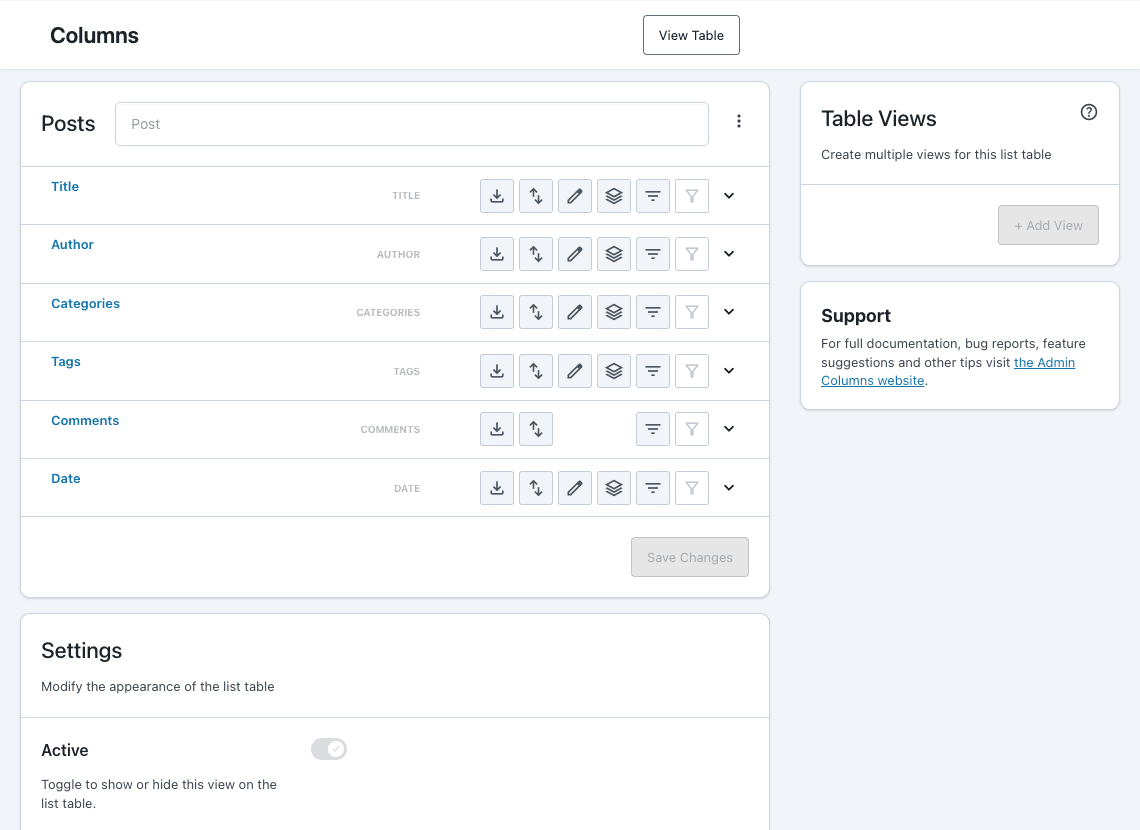Click the smart filter lines icon in Title row
The height and width of the screenshot is (830, 1140).
coord(653,196)
